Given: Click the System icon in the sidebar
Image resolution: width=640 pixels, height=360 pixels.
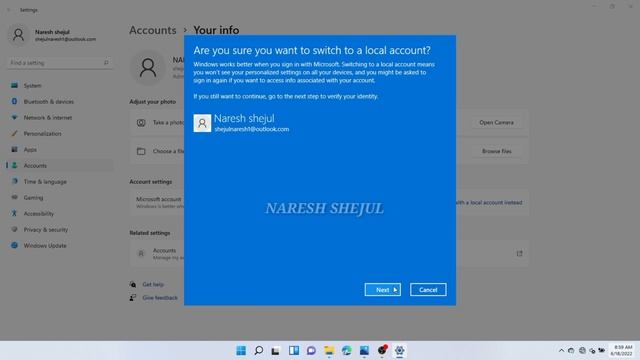Looking at the screenshot, I should click(15, 85).
